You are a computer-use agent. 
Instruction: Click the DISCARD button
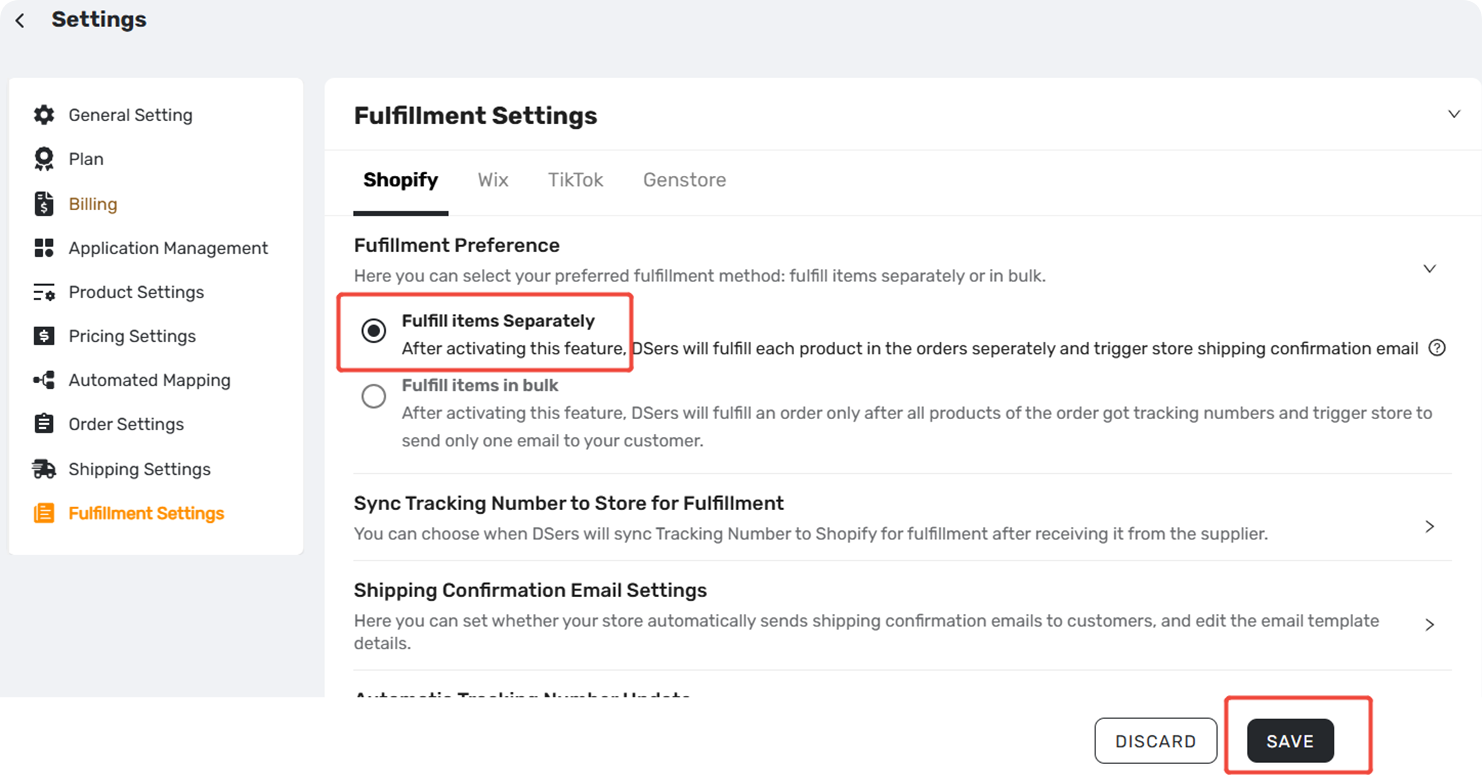pos(1156,741)
